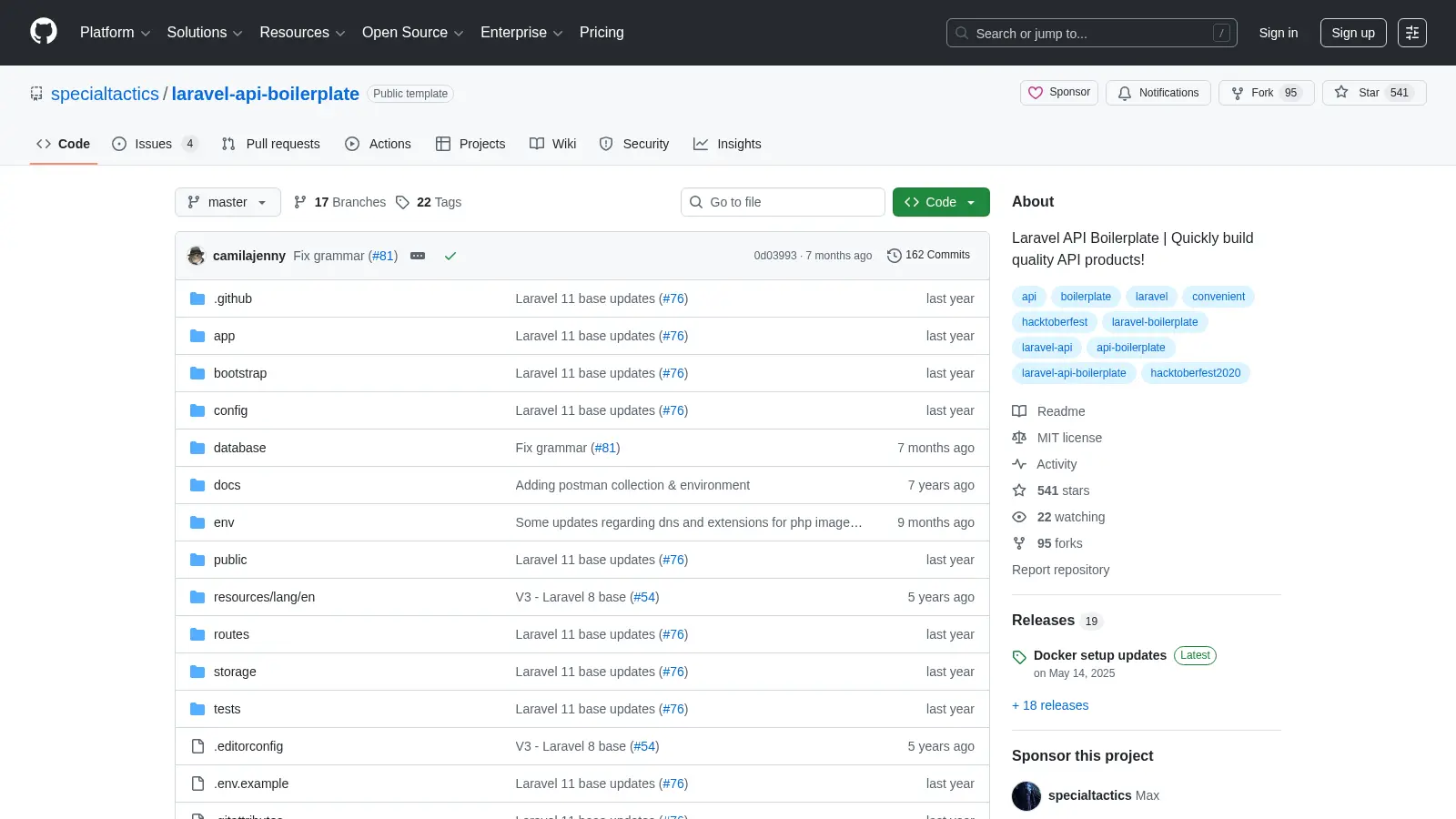Open the tests folder name

click(227, 709)
